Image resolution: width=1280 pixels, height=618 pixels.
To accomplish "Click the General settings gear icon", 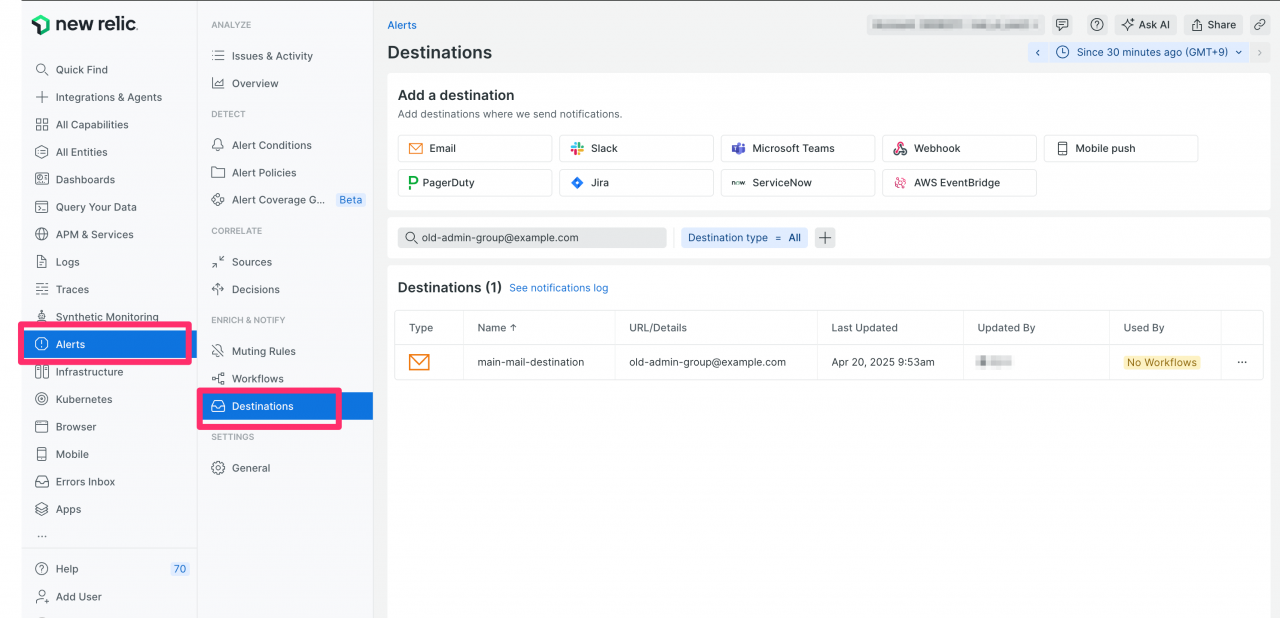I will pyautogui.click(x=218, y=468).
